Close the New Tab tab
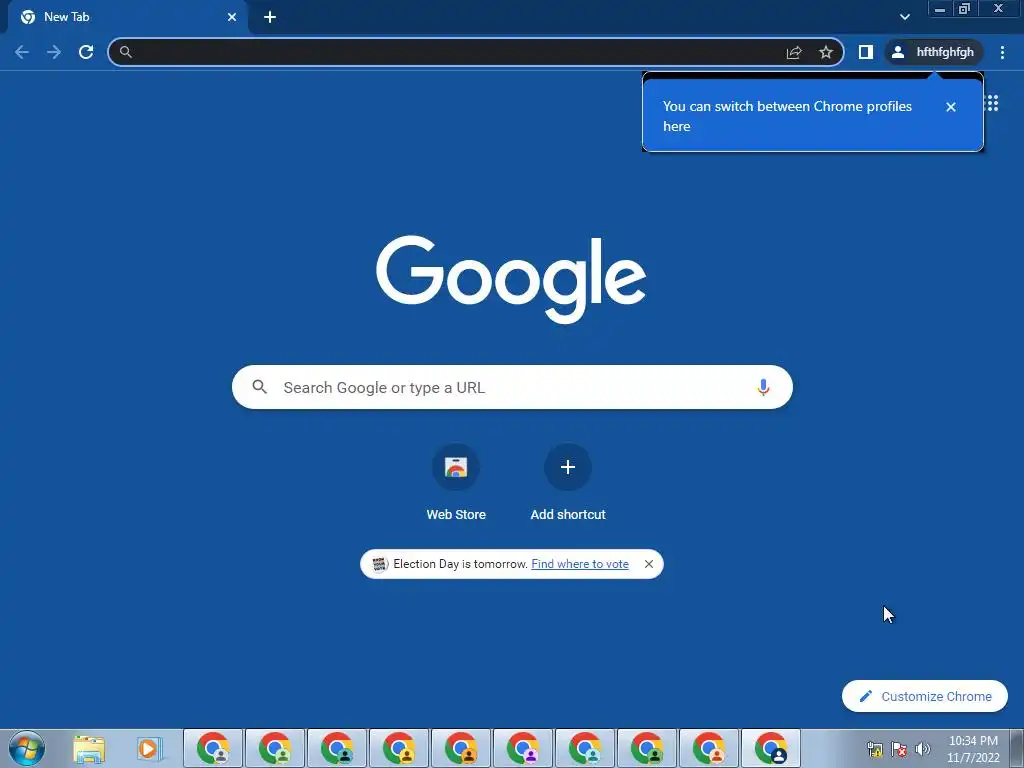Screen dimensions: 1024x768 click(232, 17)
